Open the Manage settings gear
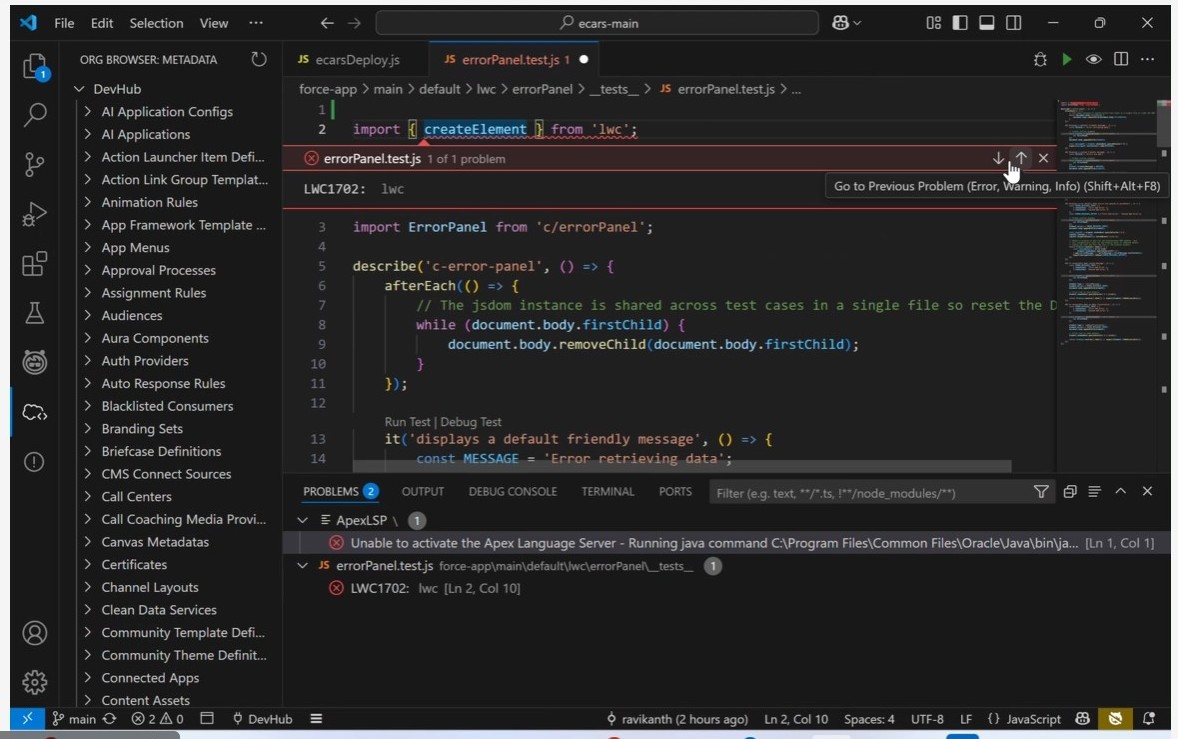This screenshot has width=1178, height=739. pos(35,681)
